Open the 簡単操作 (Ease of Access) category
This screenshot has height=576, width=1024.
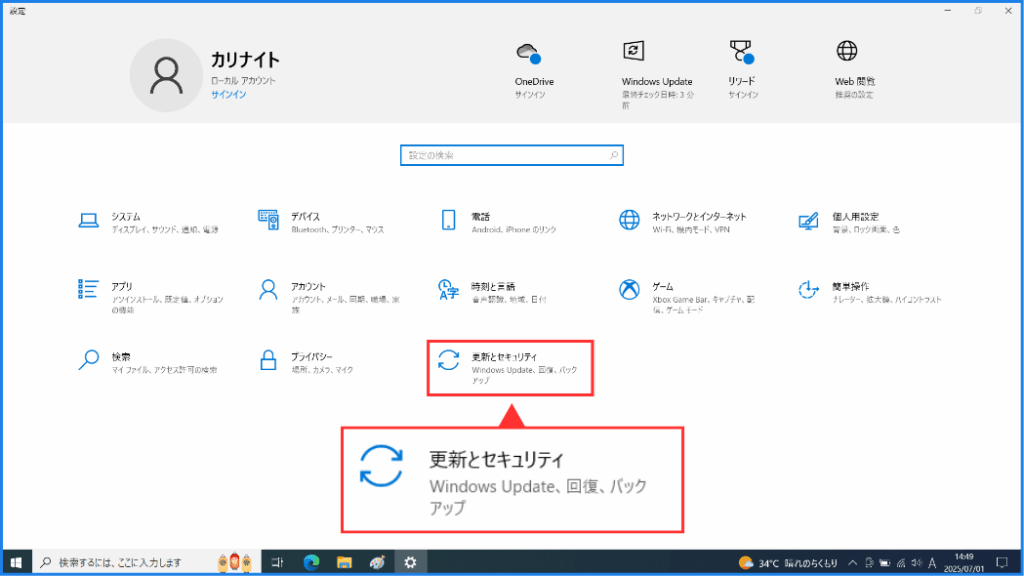point(869,292)
